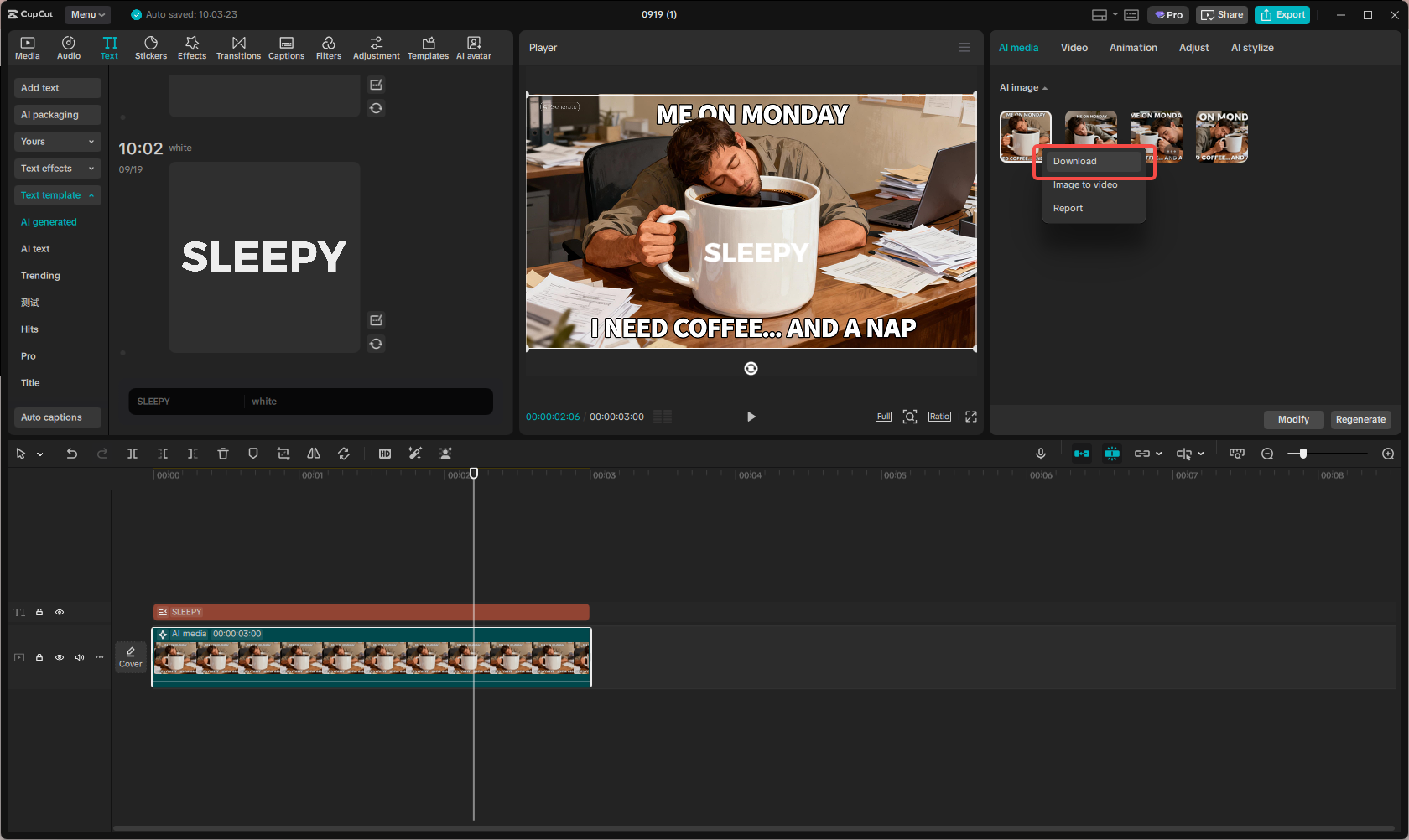Mute the AI media track audio
Viewport: 1409px width, 840px height.
80,657
